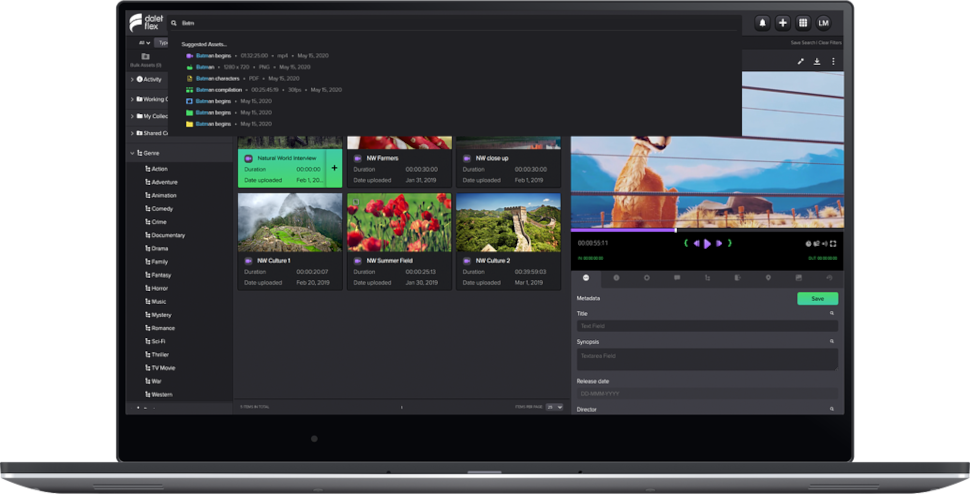Click the Dalet Flex logo
970x494 pixels.
(x=146, y=23)
